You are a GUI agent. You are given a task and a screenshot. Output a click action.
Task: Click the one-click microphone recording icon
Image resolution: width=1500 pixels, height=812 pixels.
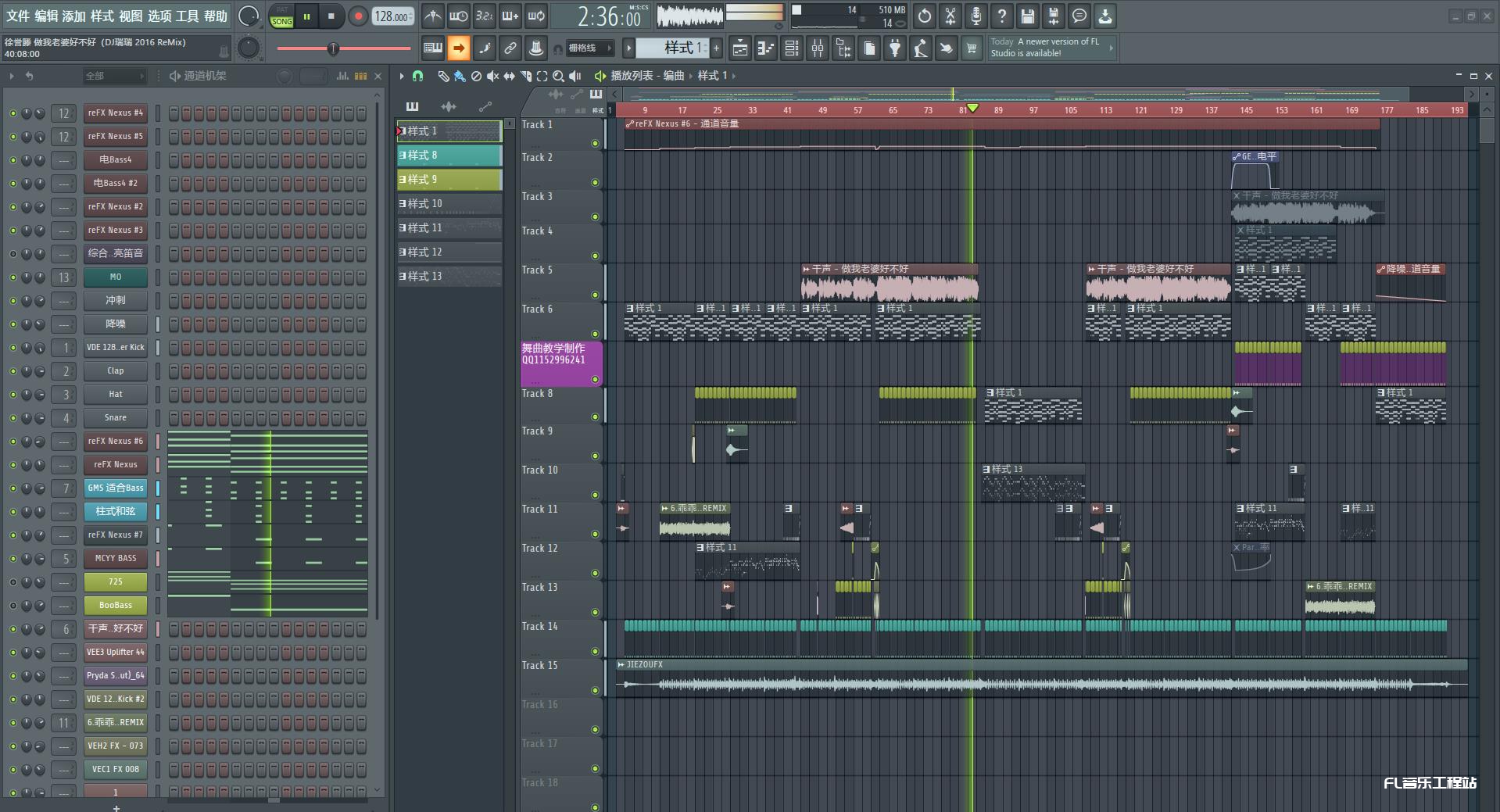coord(976,16)
